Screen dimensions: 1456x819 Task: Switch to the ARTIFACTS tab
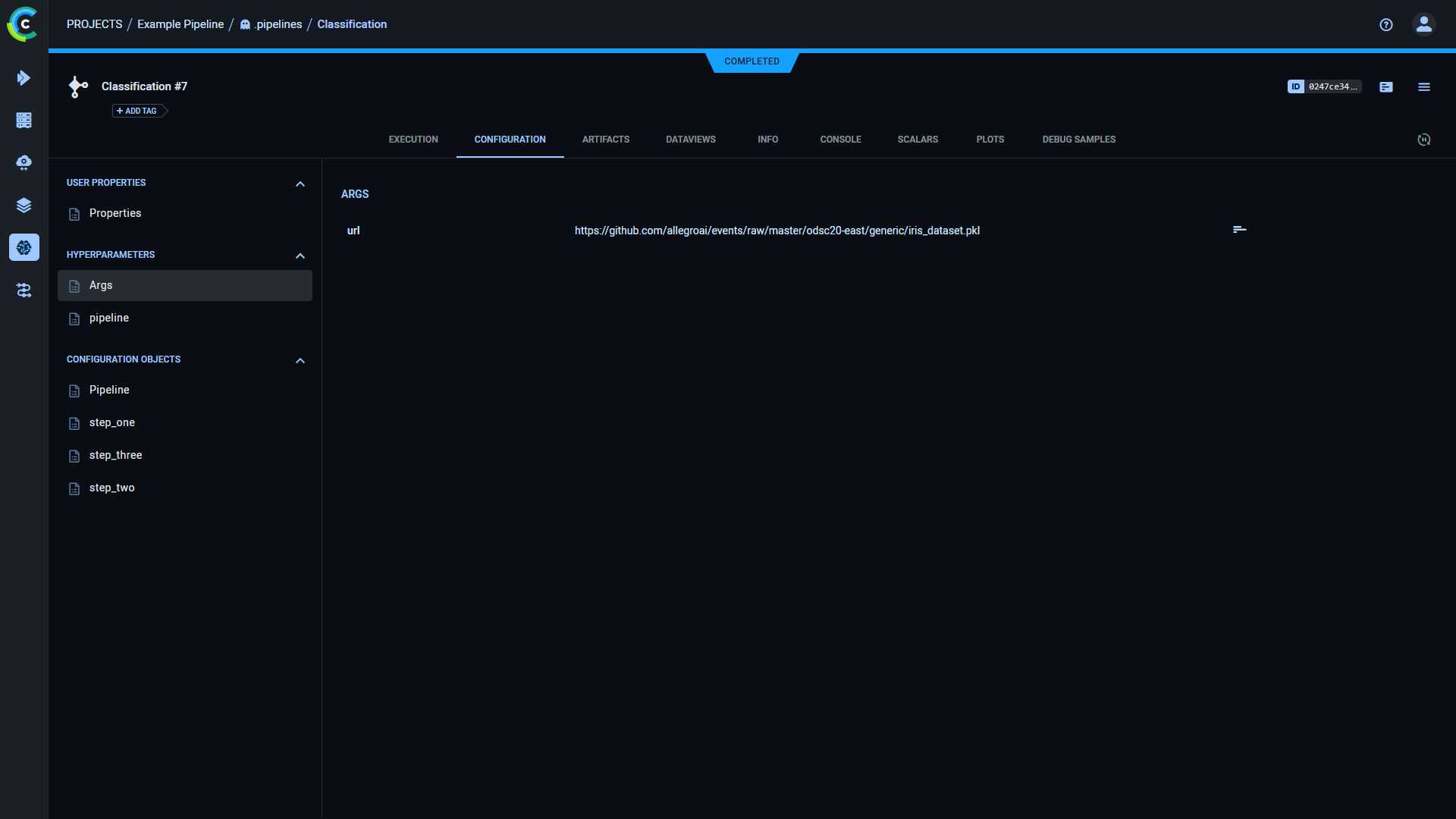click(x=605, y=140)
